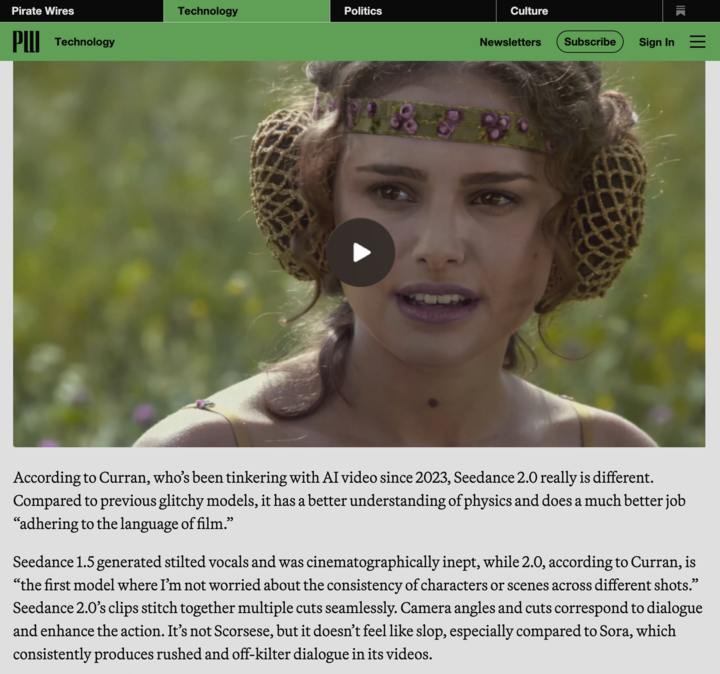Switch to the Politics tab
This screenshot has width=720, height=674.
(x=413, y=11)
